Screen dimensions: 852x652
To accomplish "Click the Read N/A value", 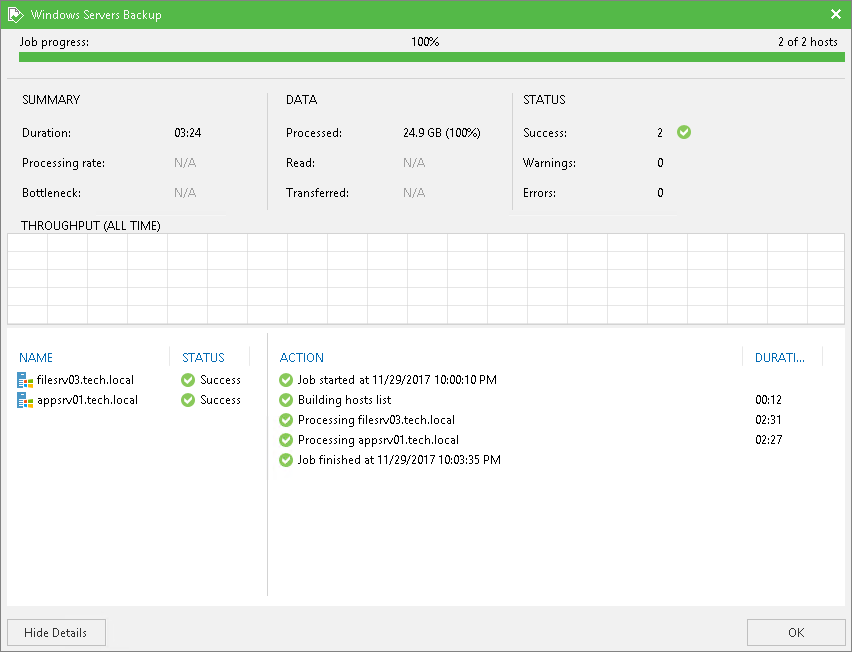I will pos(414,162).
